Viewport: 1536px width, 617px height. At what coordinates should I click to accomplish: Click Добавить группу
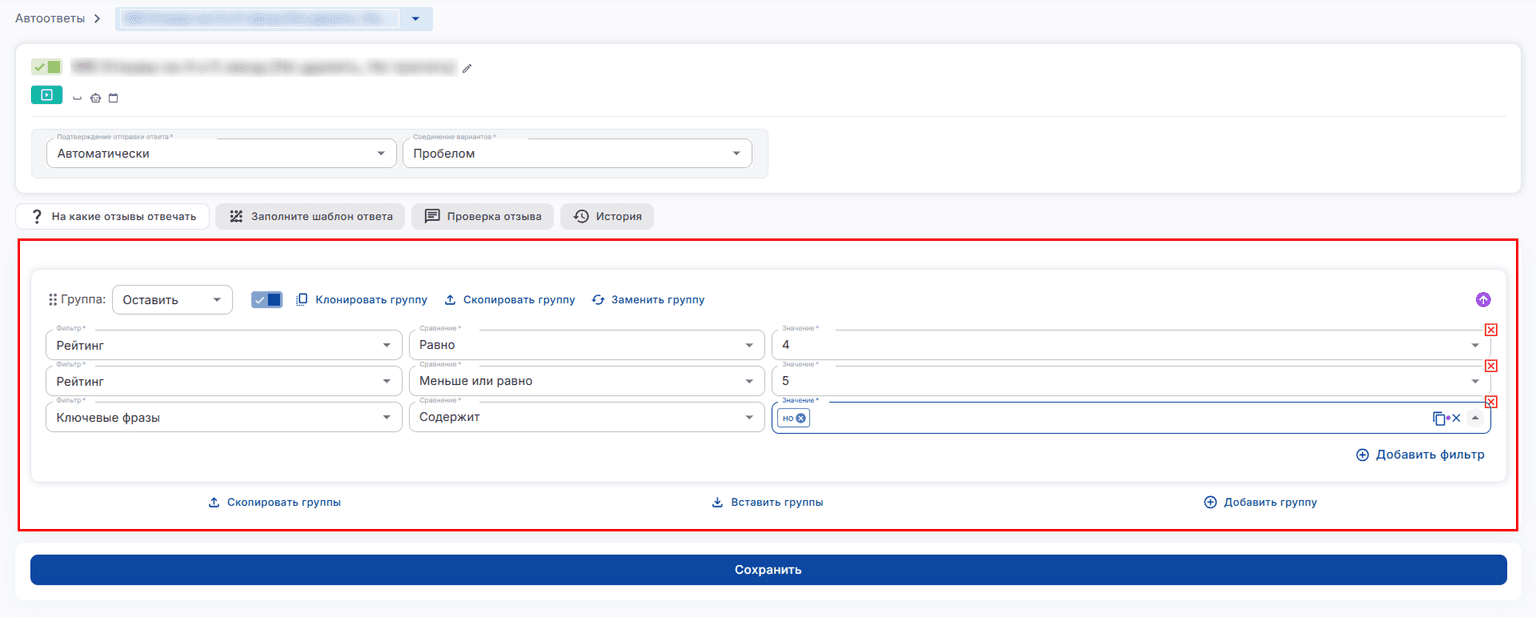1260,502
